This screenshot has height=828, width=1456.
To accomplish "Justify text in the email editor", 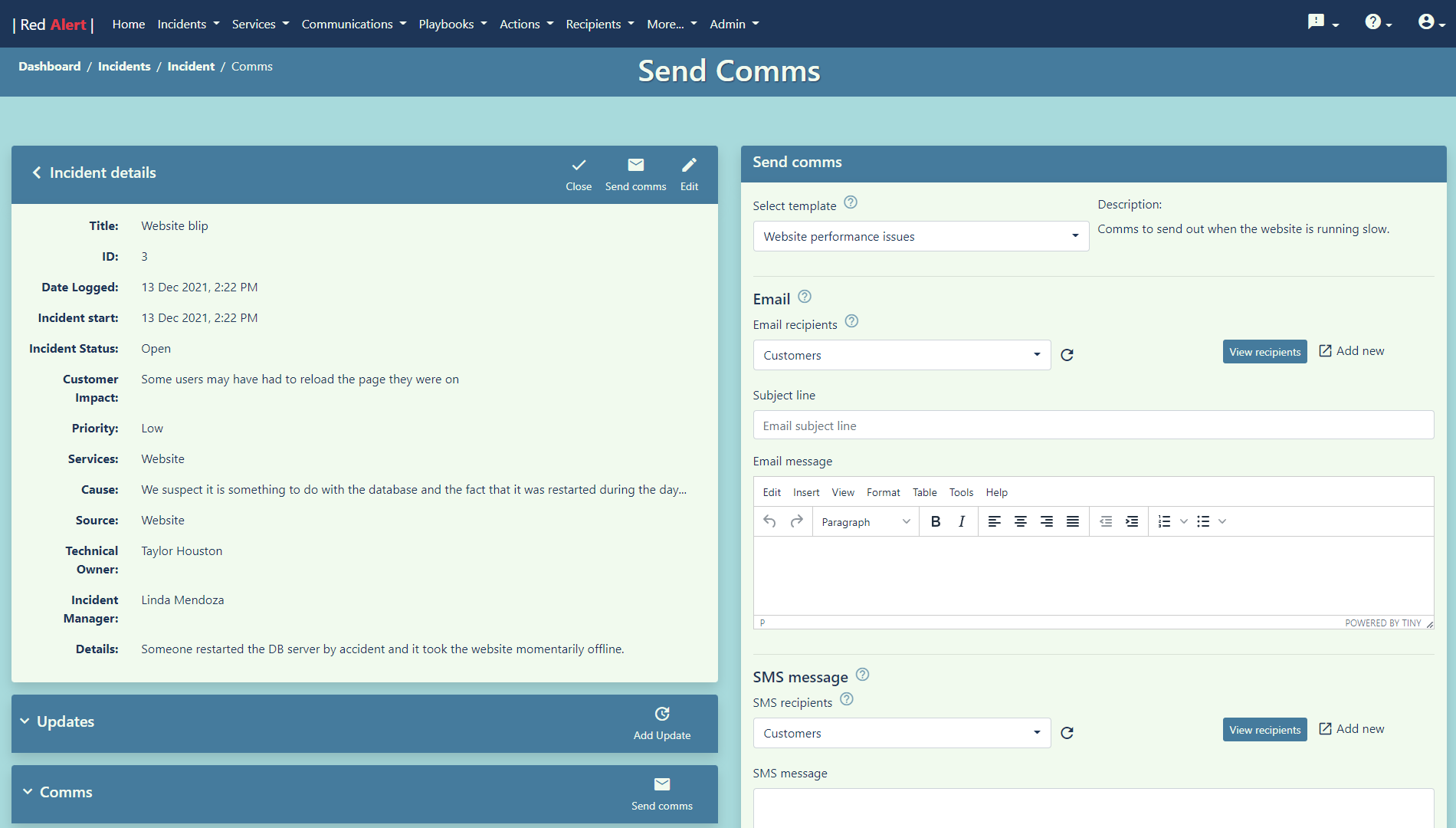I will (1073, 521).
